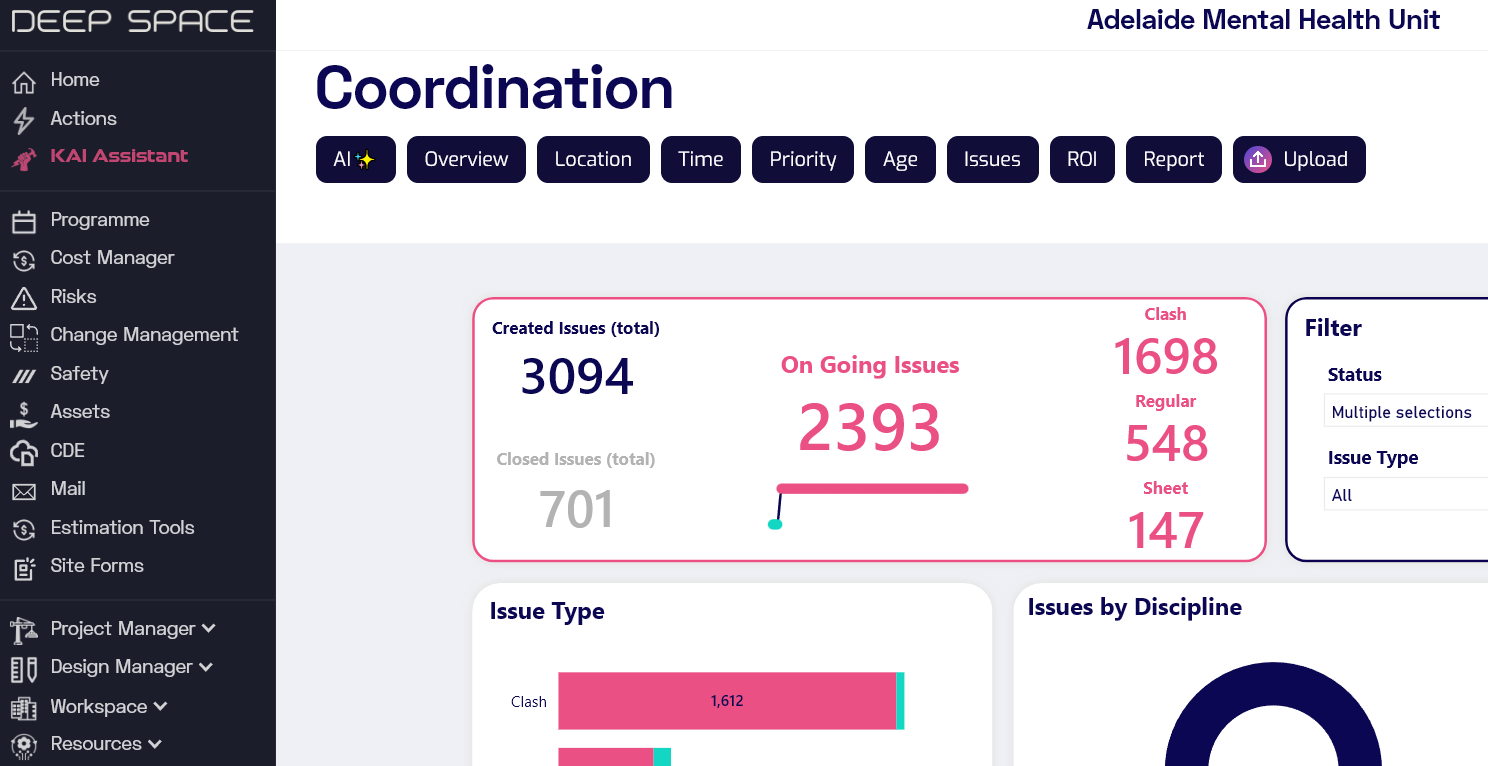Click the Clash count 1698
This screenshot has width=1488, height=766.
click(x=1165, y=356)
